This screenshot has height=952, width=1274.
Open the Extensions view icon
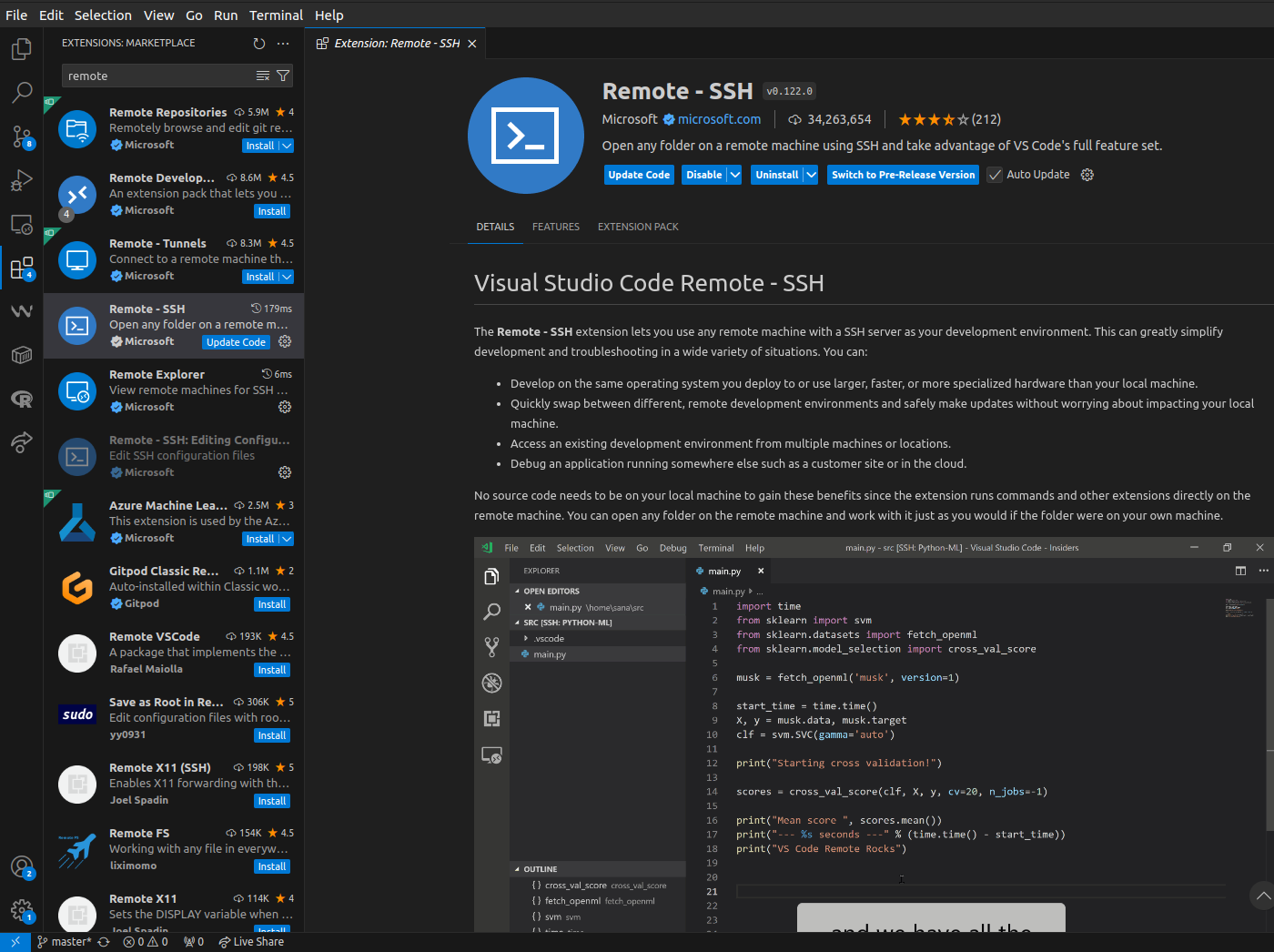pyautogui.click(x=22, y=268)
